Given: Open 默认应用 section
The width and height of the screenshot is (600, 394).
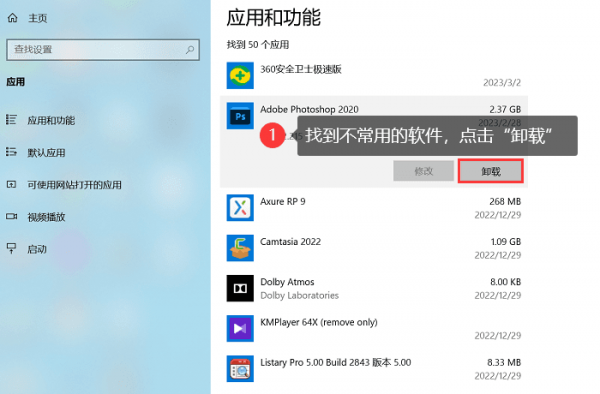Looking at the screenshot, I should tap(46, 153).
